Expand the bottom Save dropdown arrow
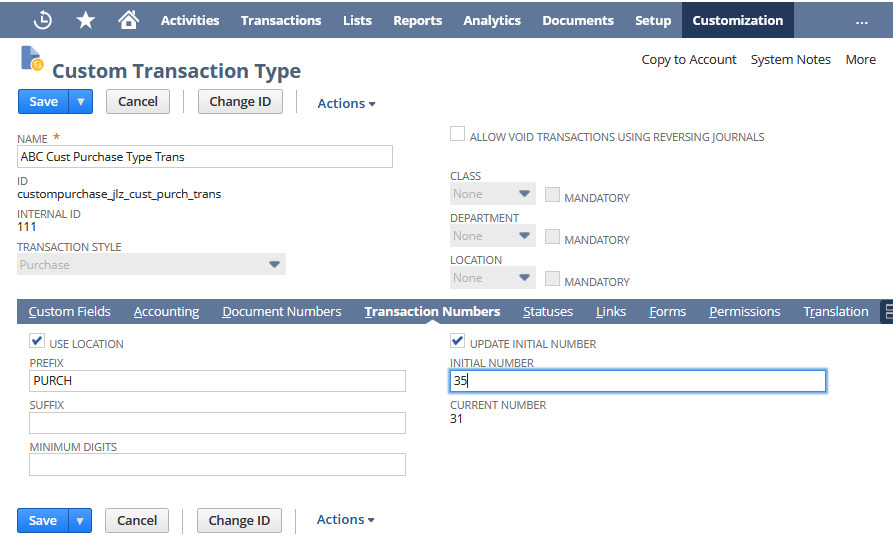Image resolution: width=893 pixels, height=539 pixels. (80, 521)
